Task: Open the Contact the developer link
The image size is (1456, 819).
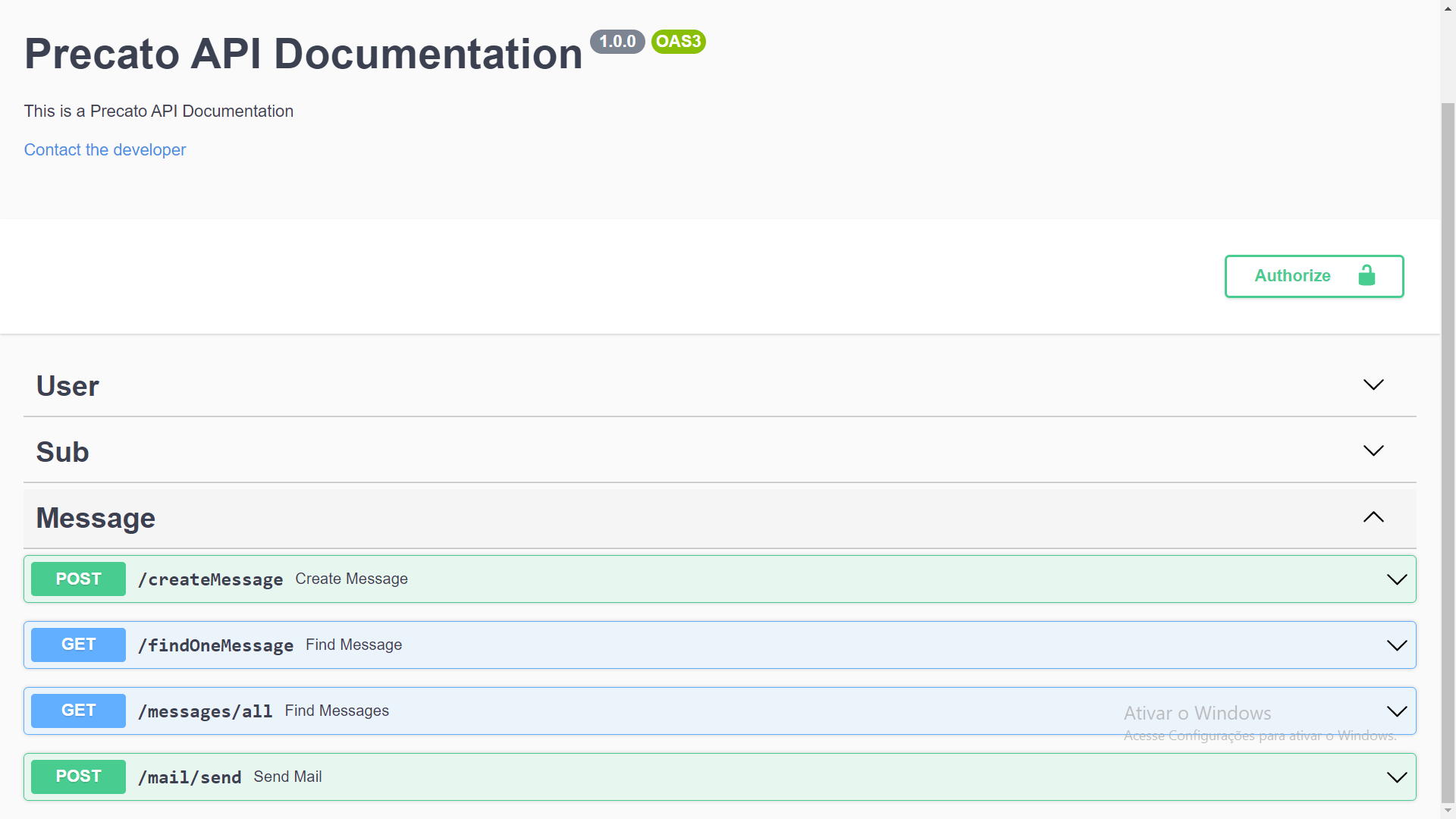Action: click(105, 150)
